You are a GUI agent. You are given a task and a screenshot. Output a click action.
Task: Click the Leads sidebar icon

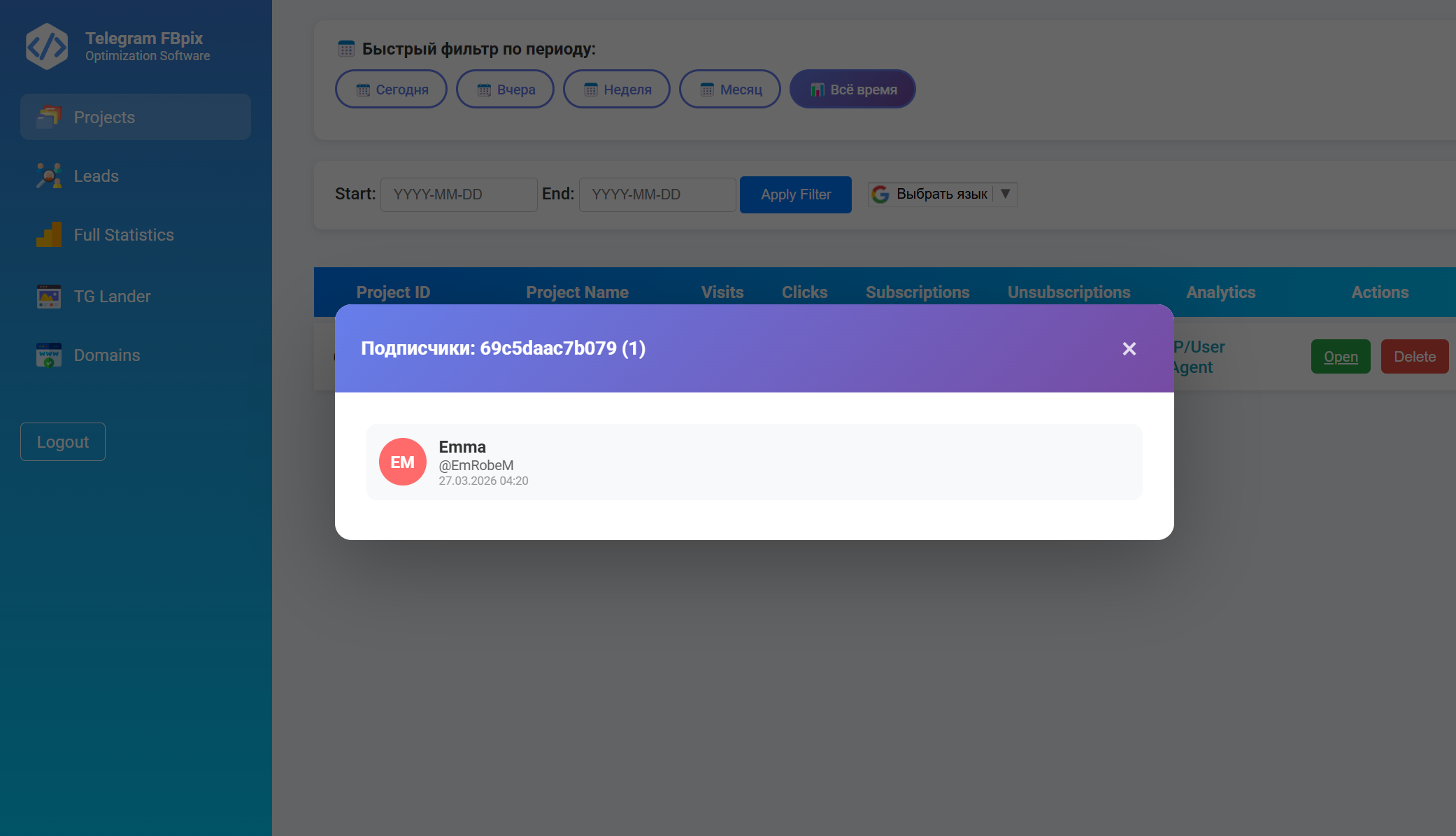click(x=49, y=176)
